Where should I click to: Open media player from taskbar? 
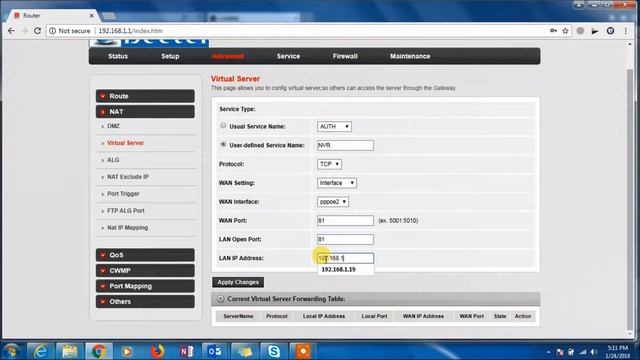point(127,351)
